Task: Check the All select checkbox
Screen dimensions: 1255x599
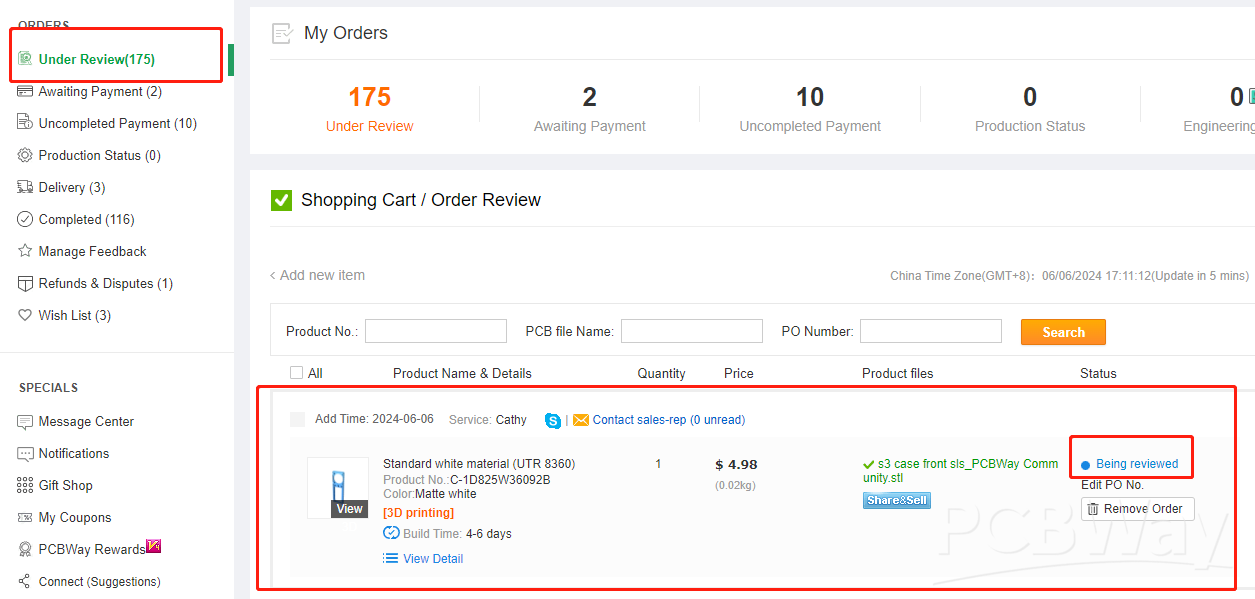Action: tap(296, 373)
